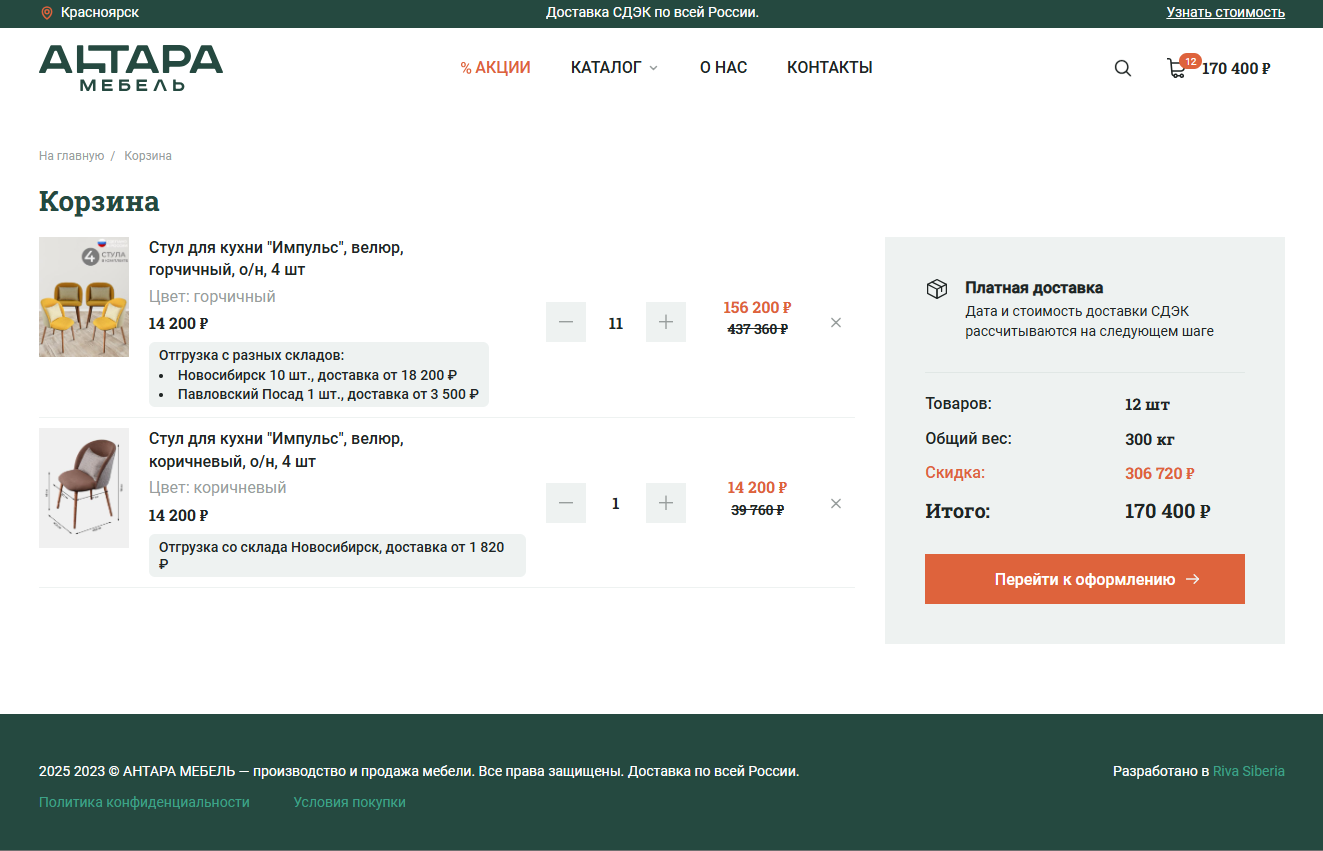Go to the О НАС page

click(723, 68)
